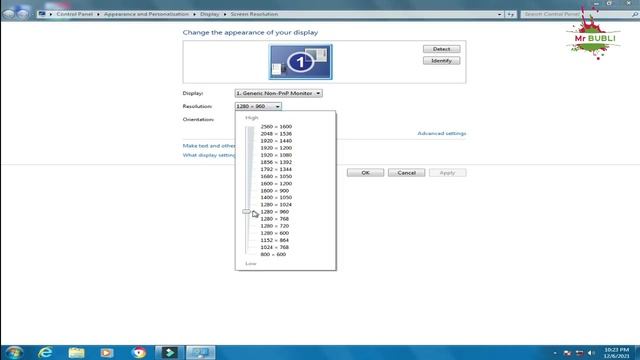Choose 1280 × 720 resolution
640x360 pixels.
pos(274,226)
